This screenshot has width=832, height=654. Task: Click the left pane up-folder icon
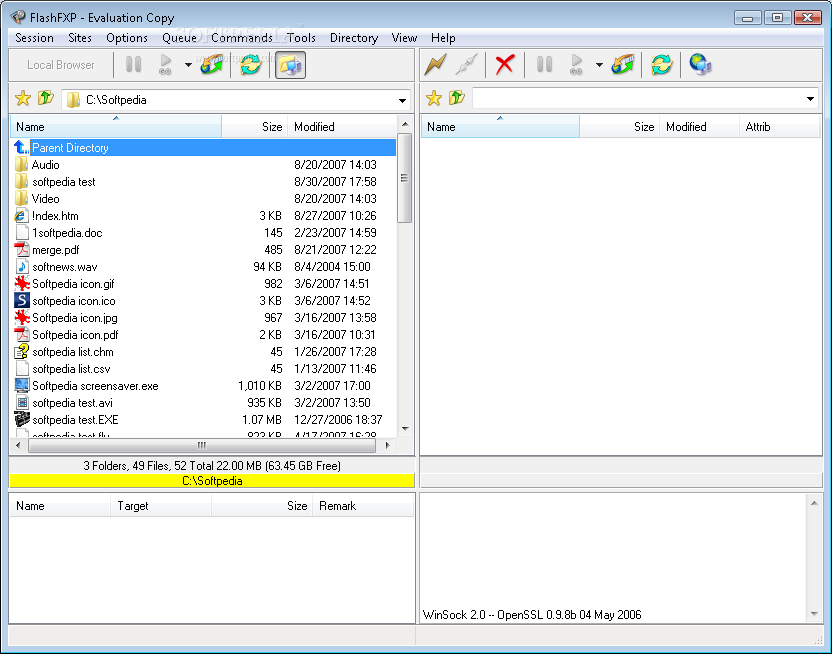(x=46, y=98)
